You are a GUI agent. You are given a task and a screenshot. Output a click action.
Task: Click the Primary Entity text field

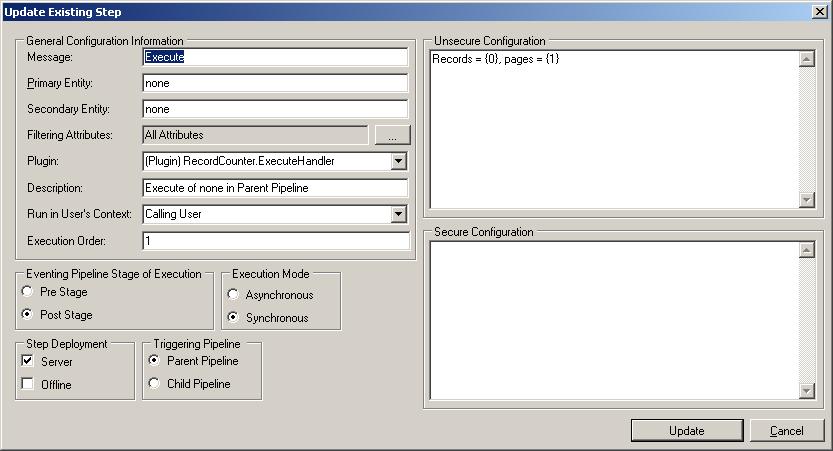tap(275, 83)
